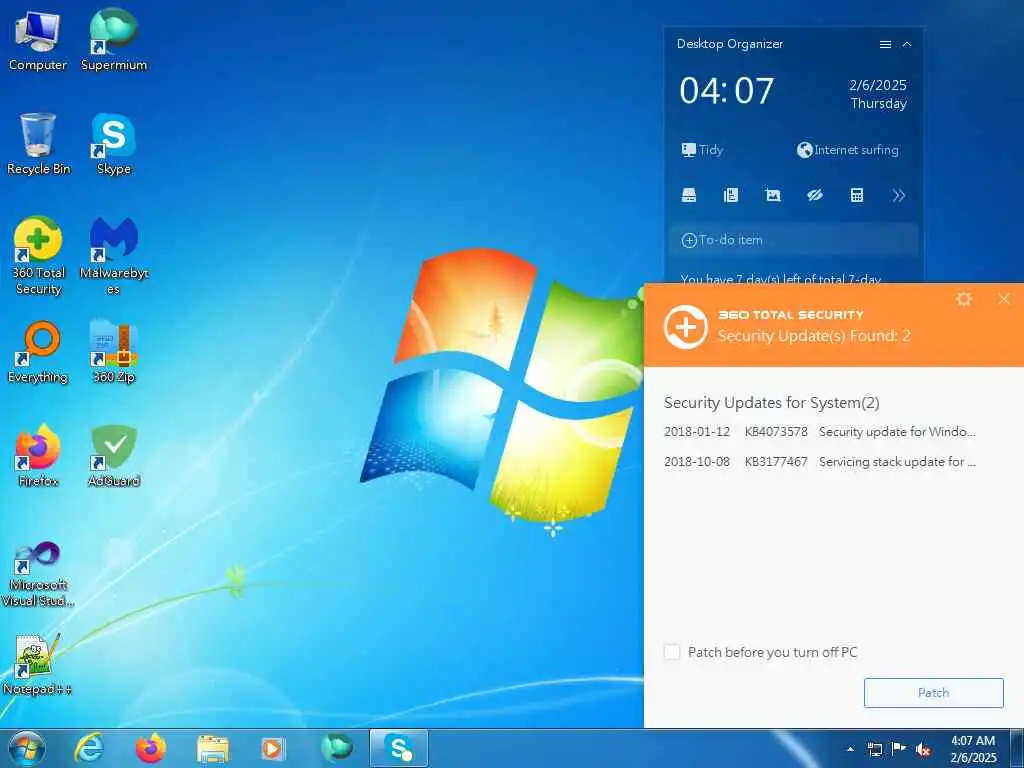Open the calculator icon in organizer
Viewport: 1024px width, 768px height.
coord(857,195)
